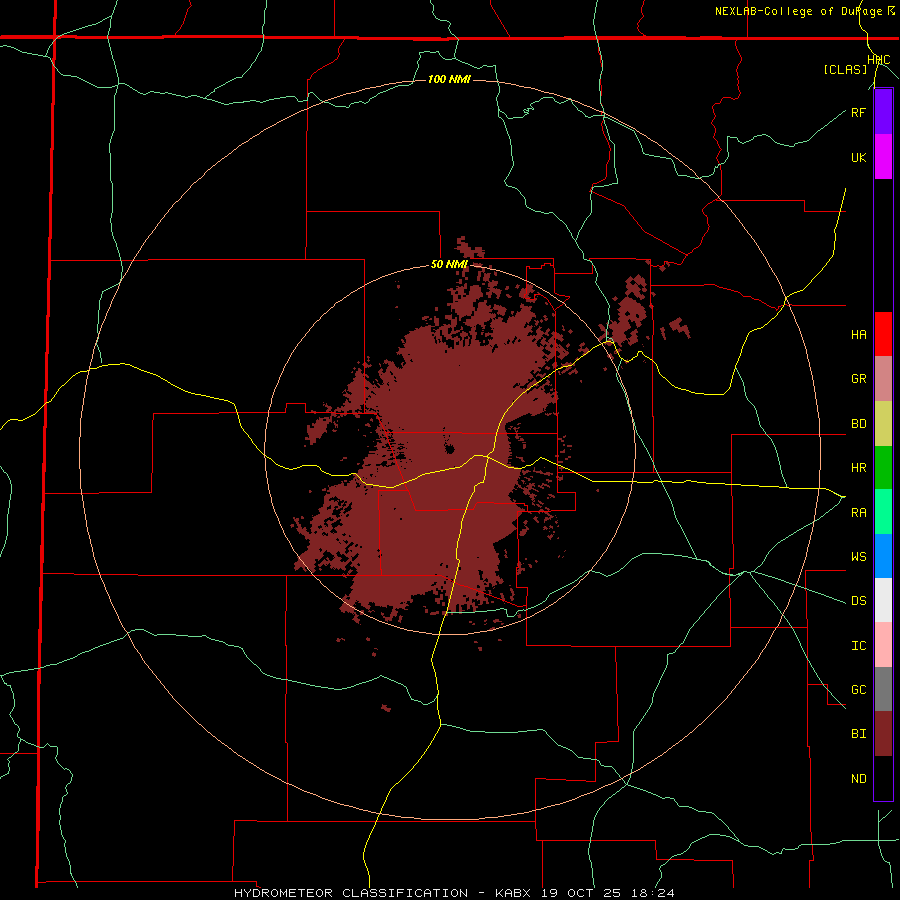Image resolution: width=900 pixels, height=900 pixels.
Task: Click the 50 NMI range ring label
Action: [449, 265]
